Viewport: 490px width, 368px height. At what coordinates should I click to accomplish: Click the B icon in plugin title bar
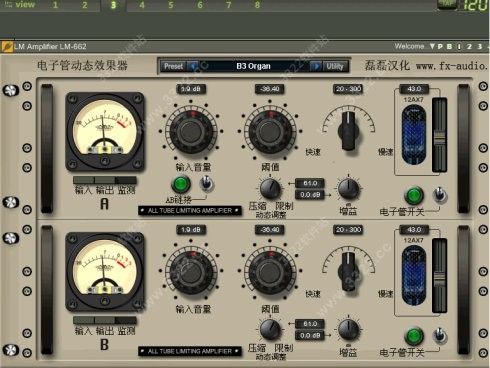click(x=449, y=46)
